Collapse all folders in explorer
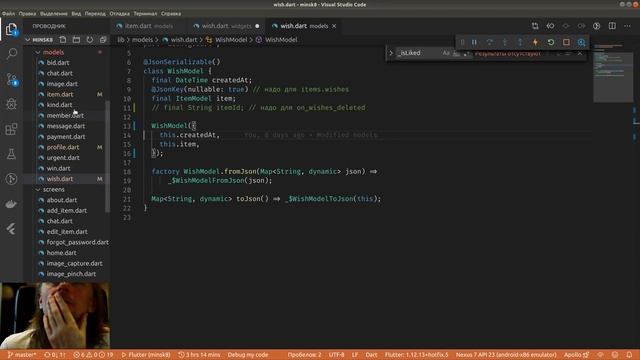 [103, 40]
